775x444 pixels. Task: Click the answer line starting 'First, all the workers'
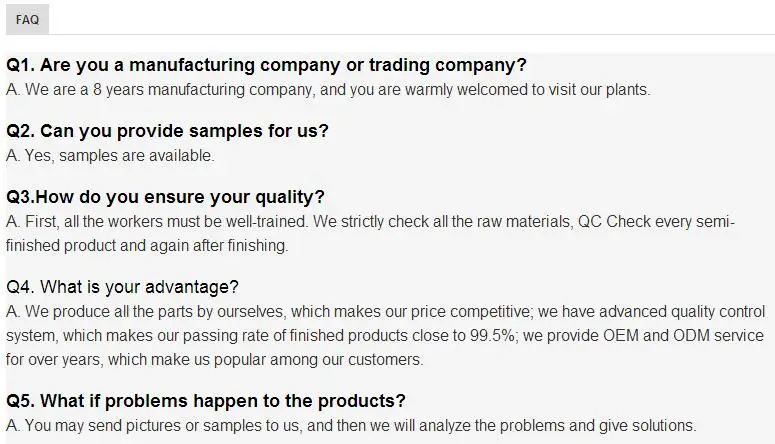[370, 222]
